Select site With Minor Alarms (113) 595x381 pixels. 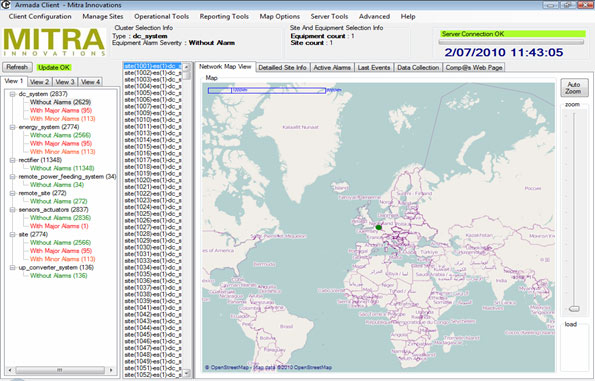click(63, 259)
